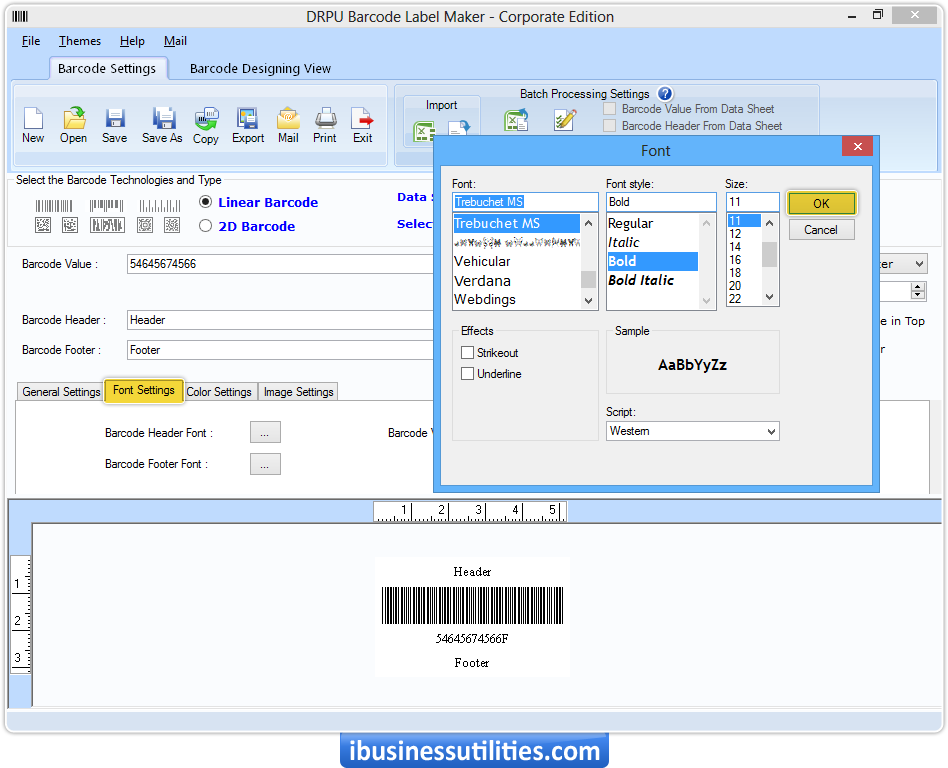Screen dimensions: 948x768
Task: Click the Exit toolbar icon
Action: point(362,119)
